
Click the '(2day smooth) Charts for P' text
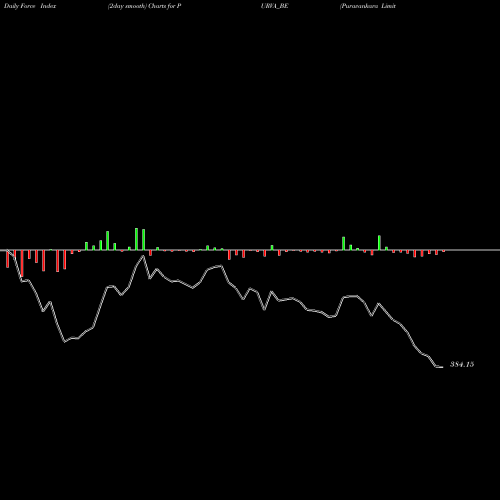pos(144,6)
